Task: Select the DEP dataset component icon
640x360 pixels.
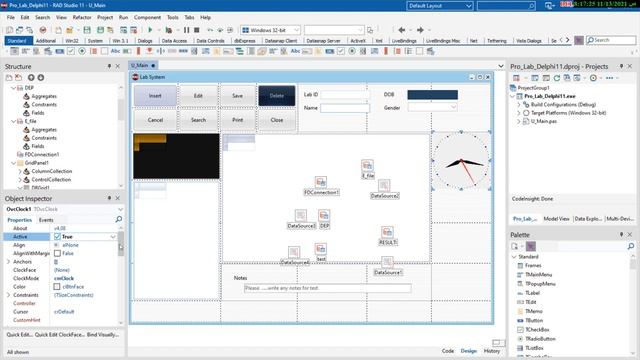Action: (324, 215)
